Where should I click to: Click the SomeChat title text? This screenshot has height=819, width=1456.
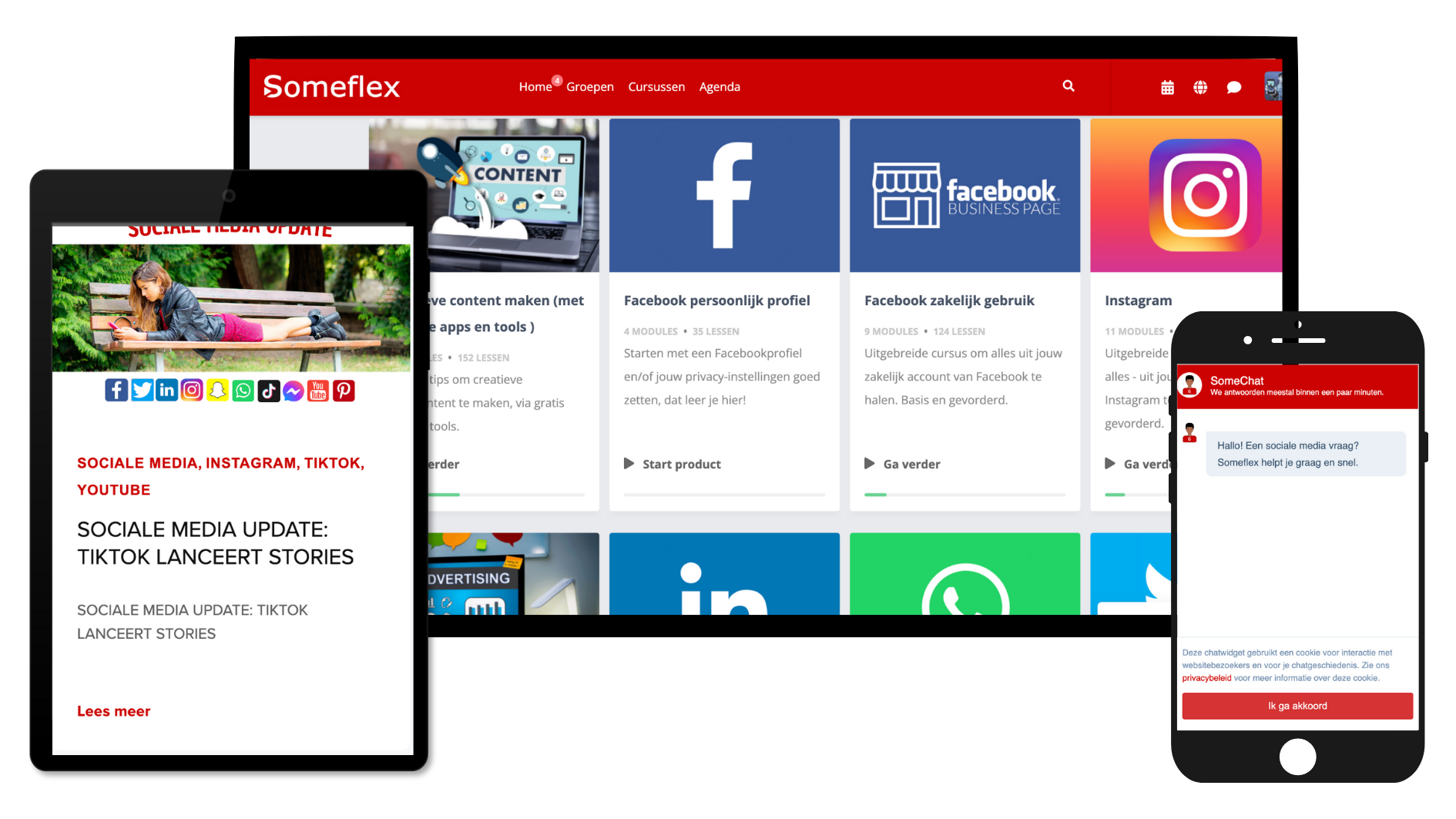[x=1236, y=381]
